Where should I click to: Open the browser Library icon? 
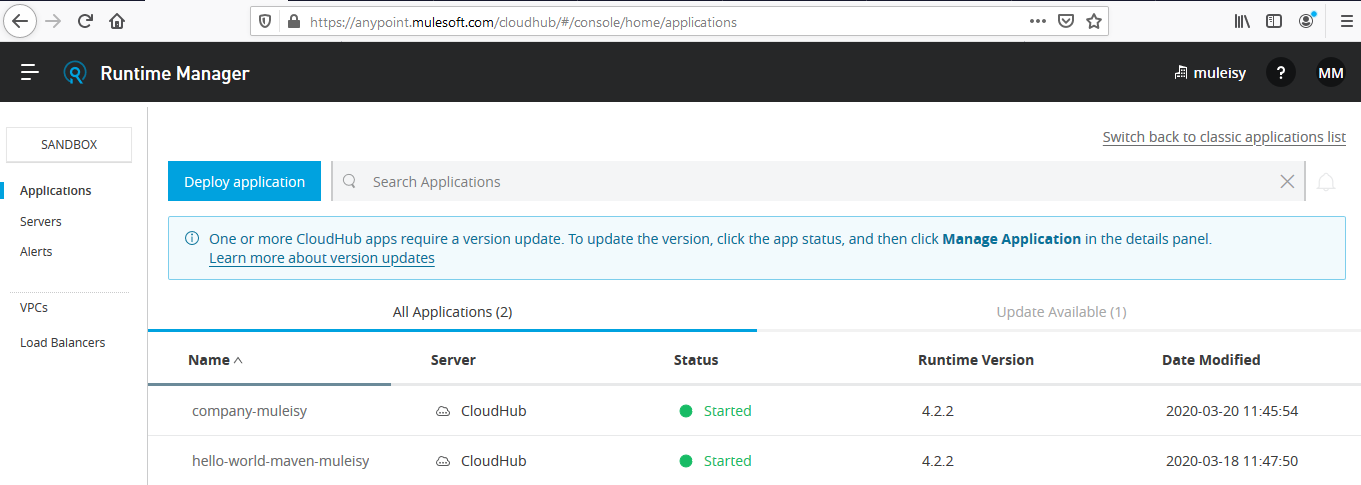[1243, 21]
